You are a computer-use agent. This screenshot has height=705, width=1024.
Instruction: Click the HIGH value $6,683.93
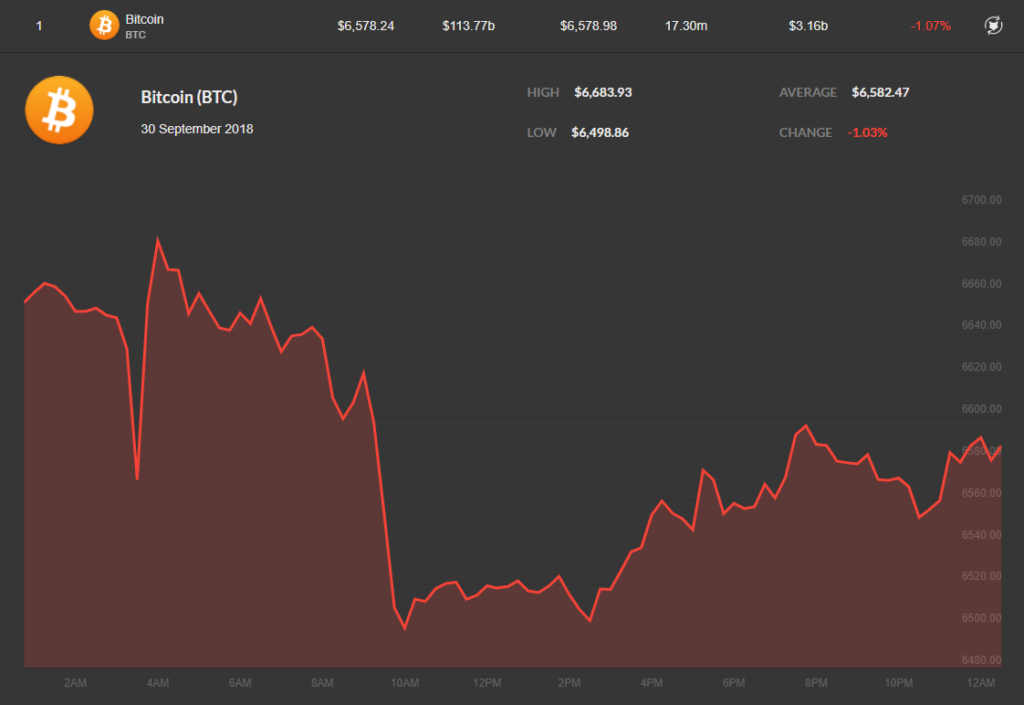click(603, 92)
